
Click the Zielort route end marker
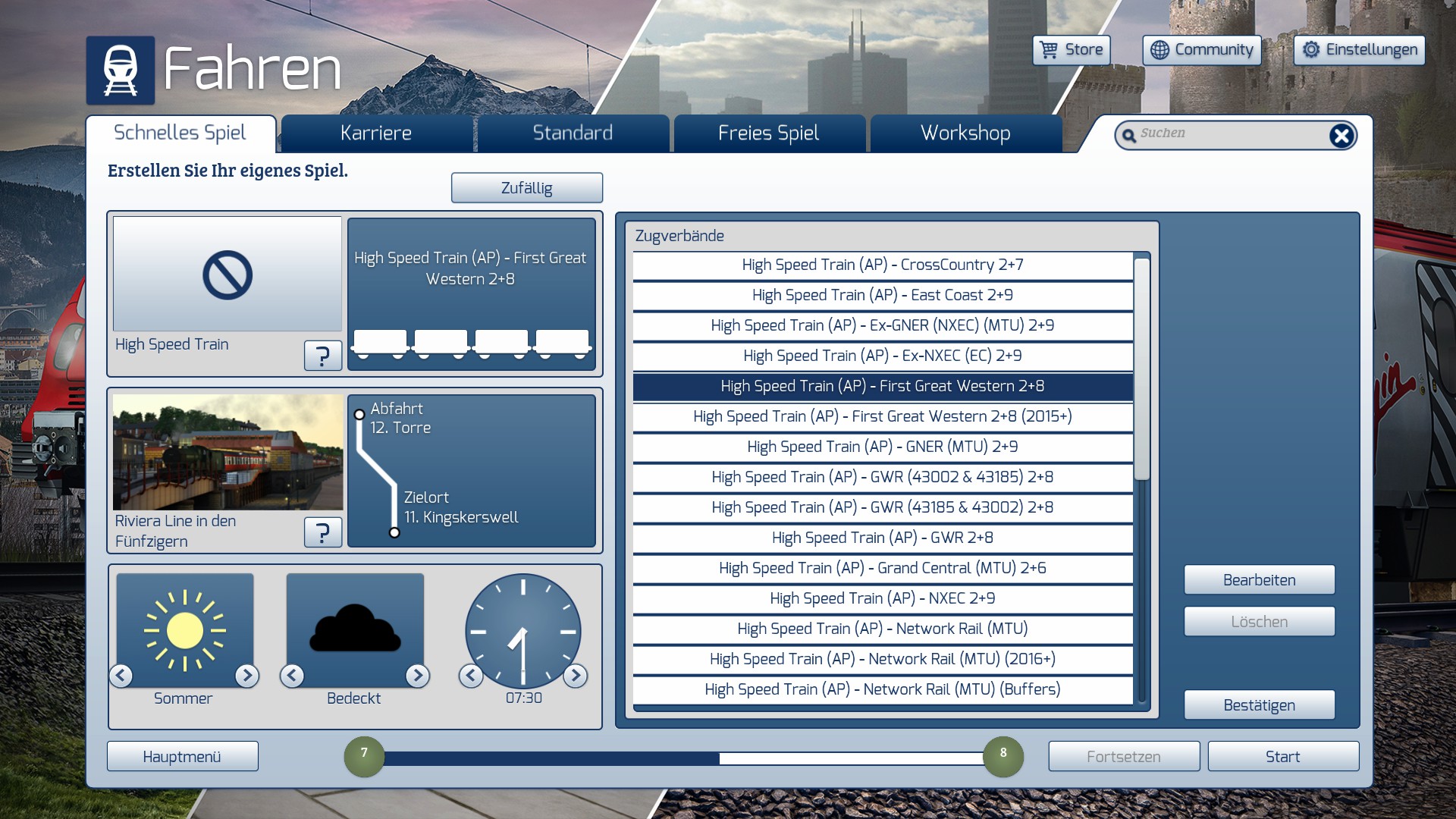[394, 532]
